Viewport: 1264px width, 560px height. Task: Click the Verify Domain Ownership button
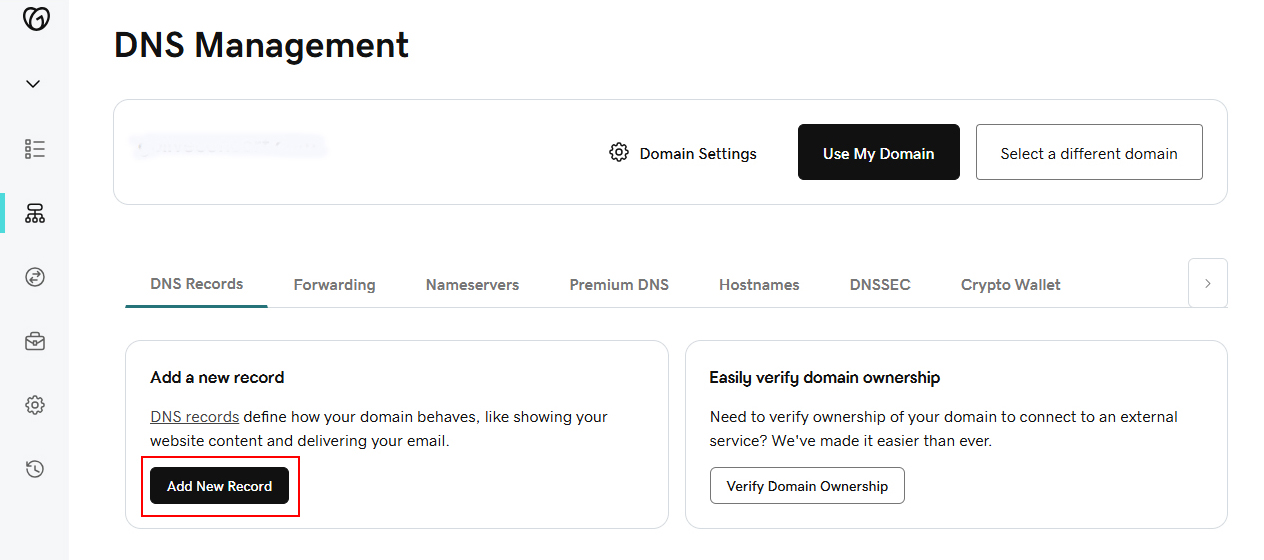pyautogui.click(x=807, y=486)
